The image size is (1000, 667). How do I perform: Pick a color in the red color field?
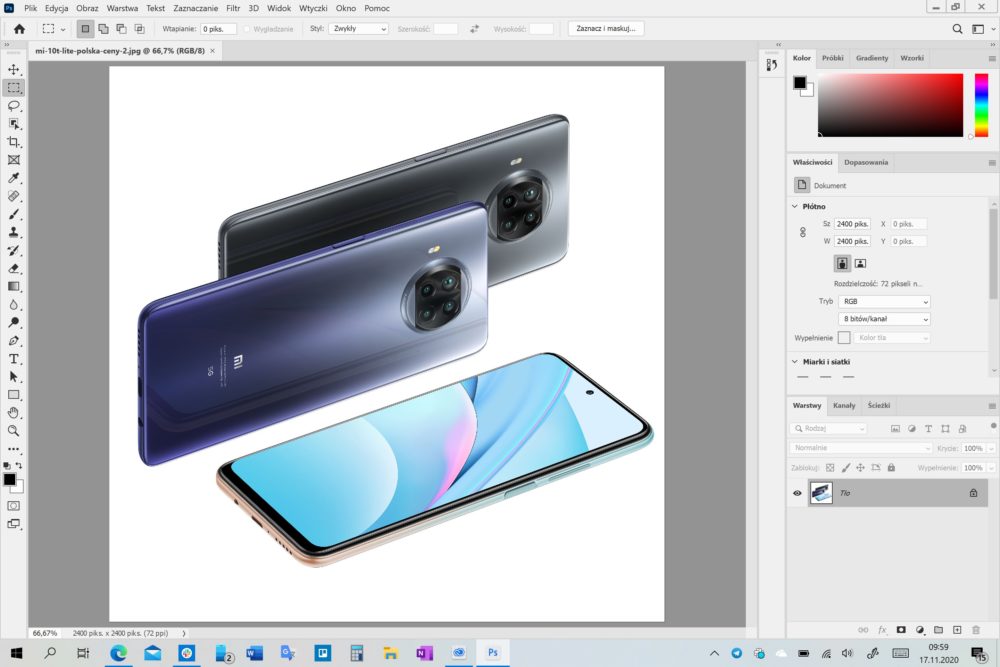click(890, 105)
